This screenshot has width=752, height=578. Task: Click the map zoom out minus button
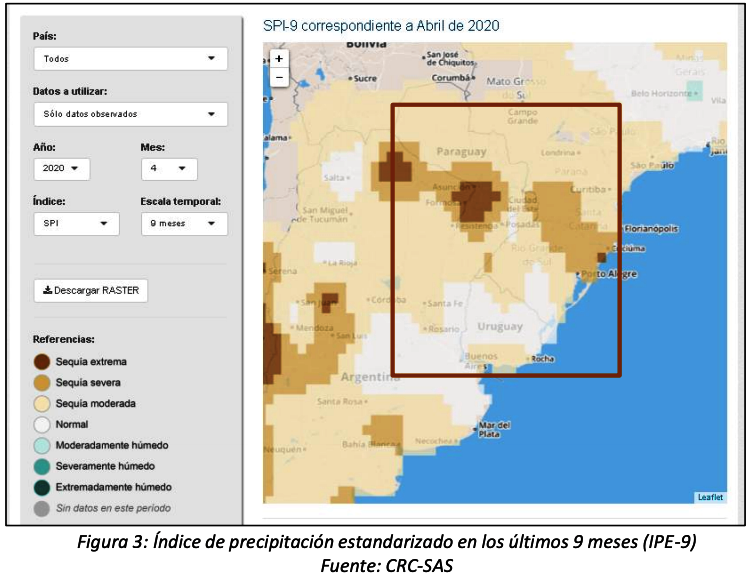click(279, 77)
